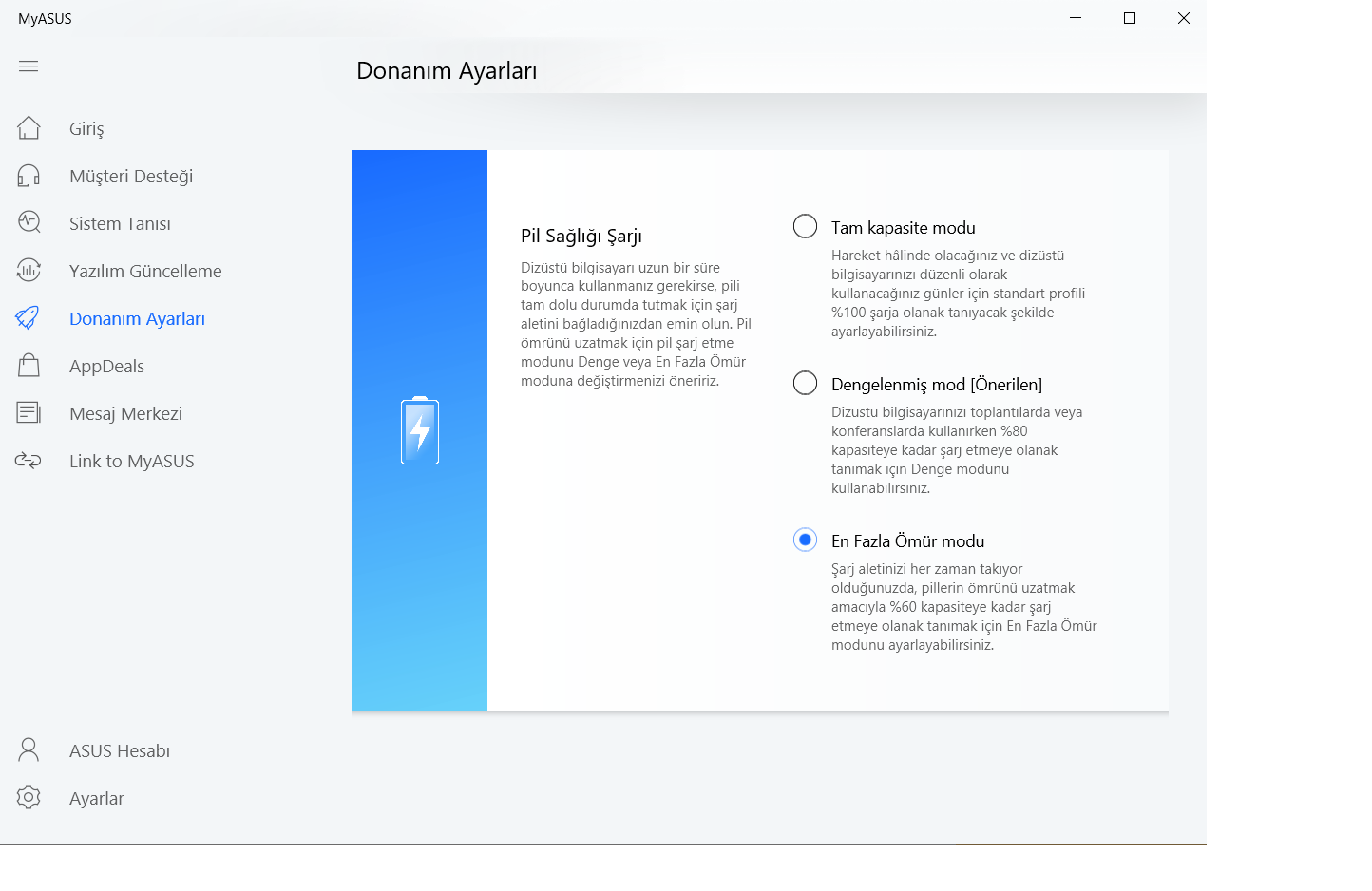1372x891 pixels.
Task: Select En Fazla Ömür modu radio button
Action: 805,540
